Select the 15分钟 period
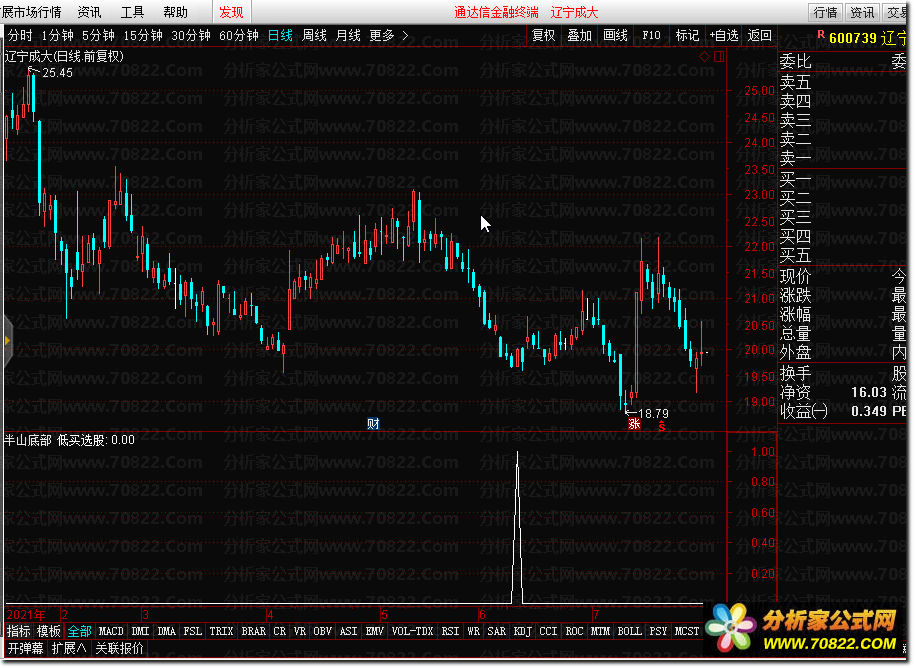The height and width of the screenshot is (668, 915). click(143, 36)
